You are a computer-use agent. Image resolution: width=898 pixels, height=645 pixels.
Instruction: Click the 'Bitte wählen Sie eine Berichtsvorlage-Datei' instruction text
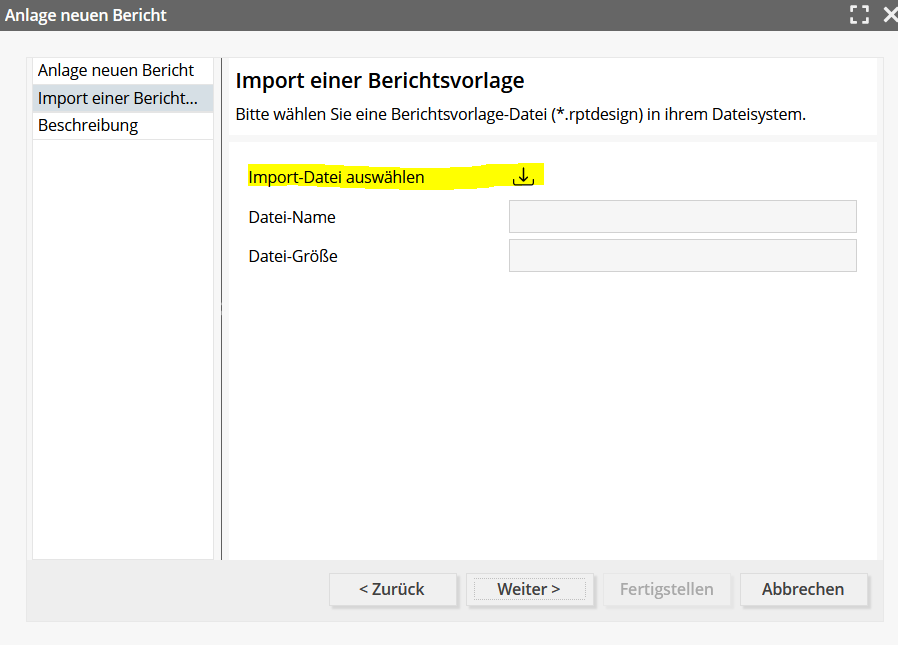(521, 115)
